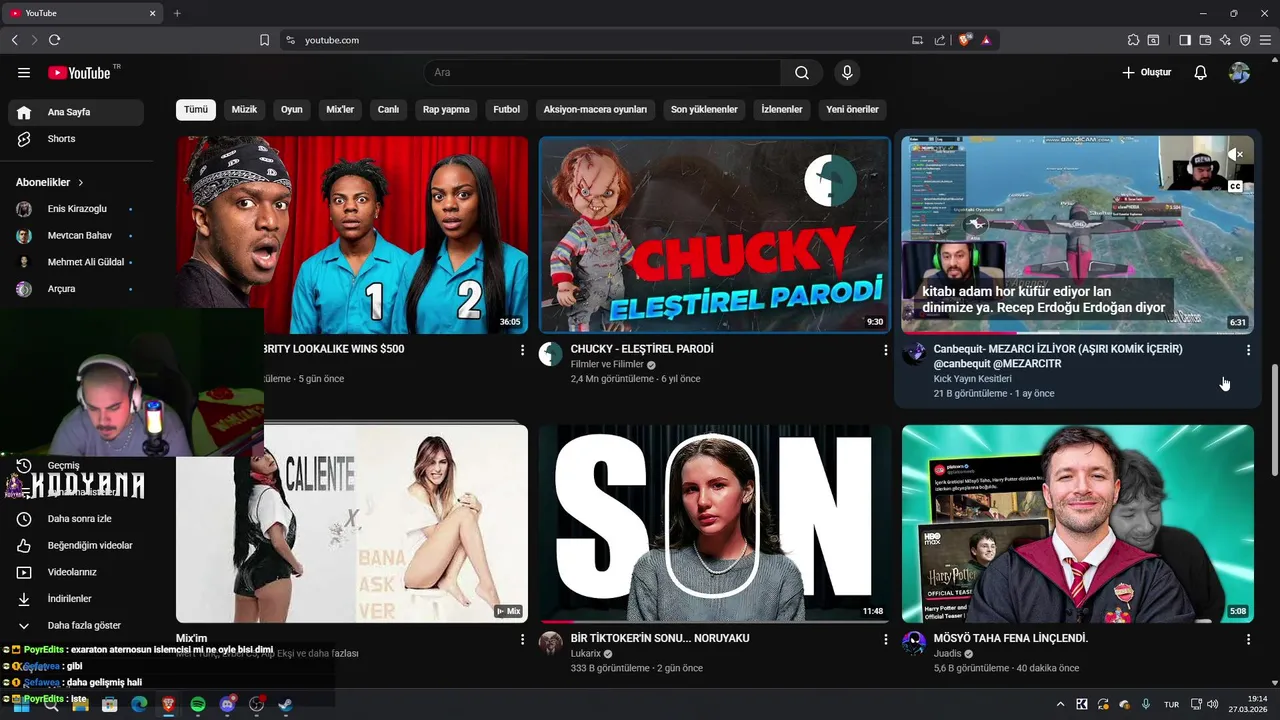1280x720 pixels.
Task: Open Mevtcan Bahav subscription
Action: click(x=75, y=236)
